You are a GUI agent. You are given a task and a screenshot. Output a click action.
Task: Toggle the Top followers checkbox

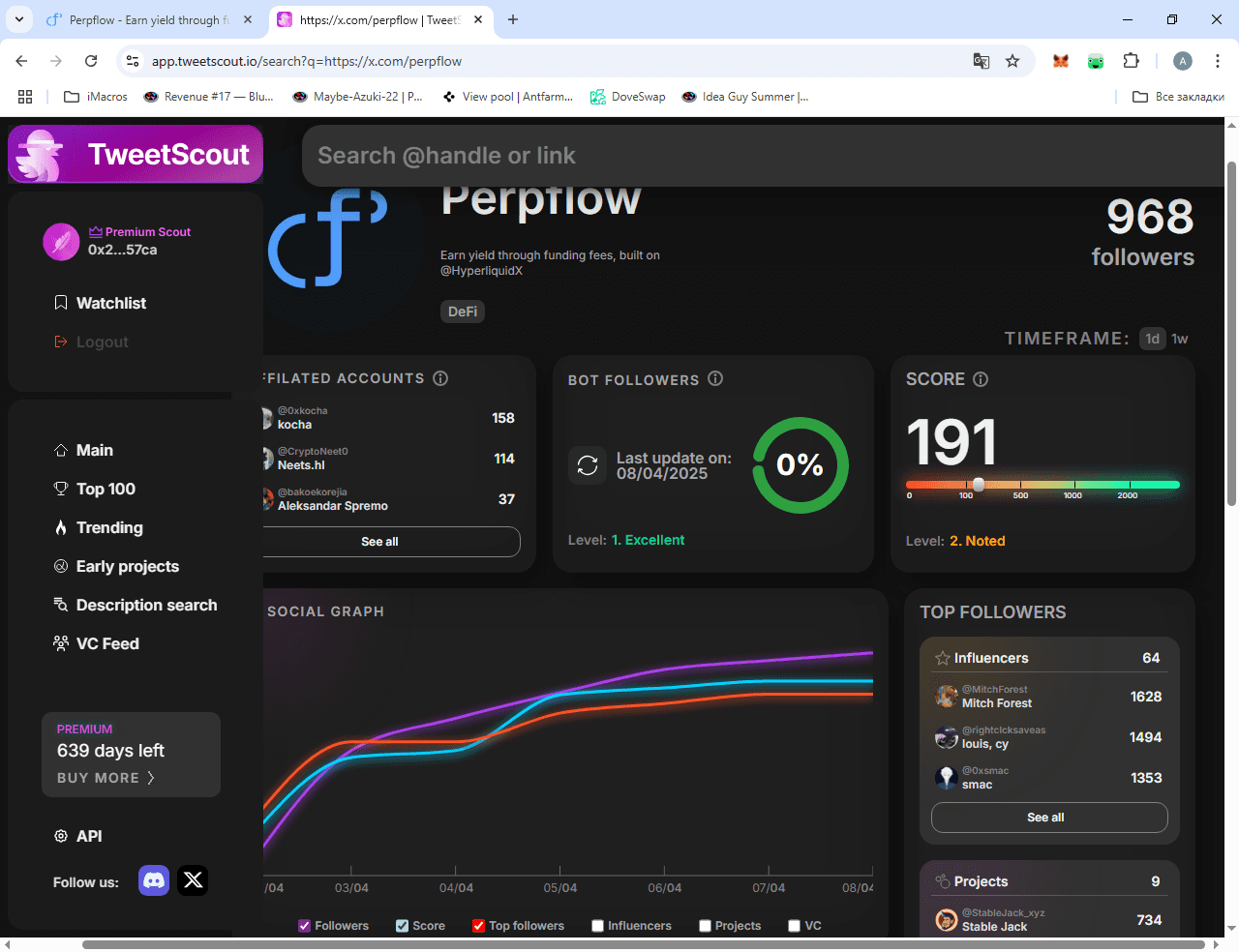tap(478, 926)
